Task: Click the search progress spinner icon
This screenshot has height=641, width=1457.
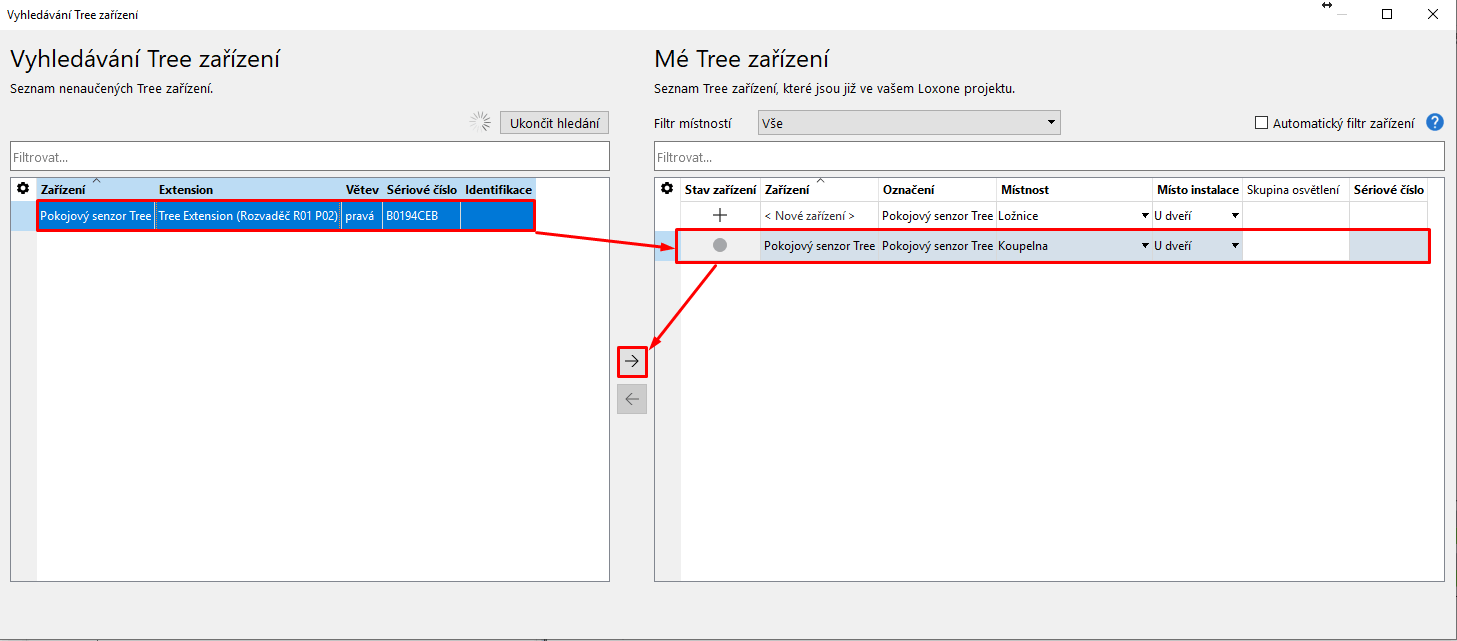Action: 479,121
